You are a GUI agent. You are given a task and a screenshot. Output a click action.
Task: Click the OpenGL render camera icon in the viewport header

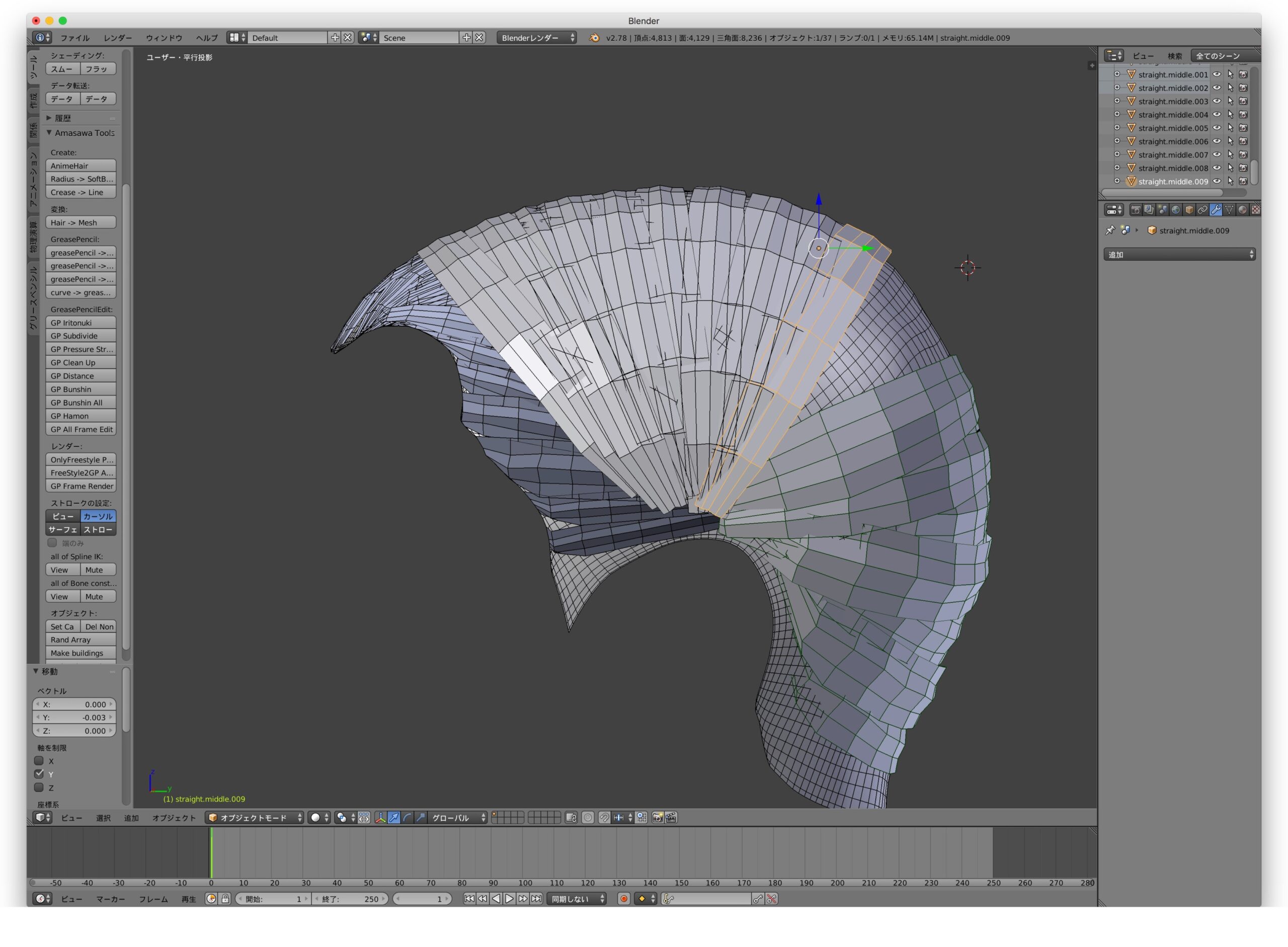[658, 818]
